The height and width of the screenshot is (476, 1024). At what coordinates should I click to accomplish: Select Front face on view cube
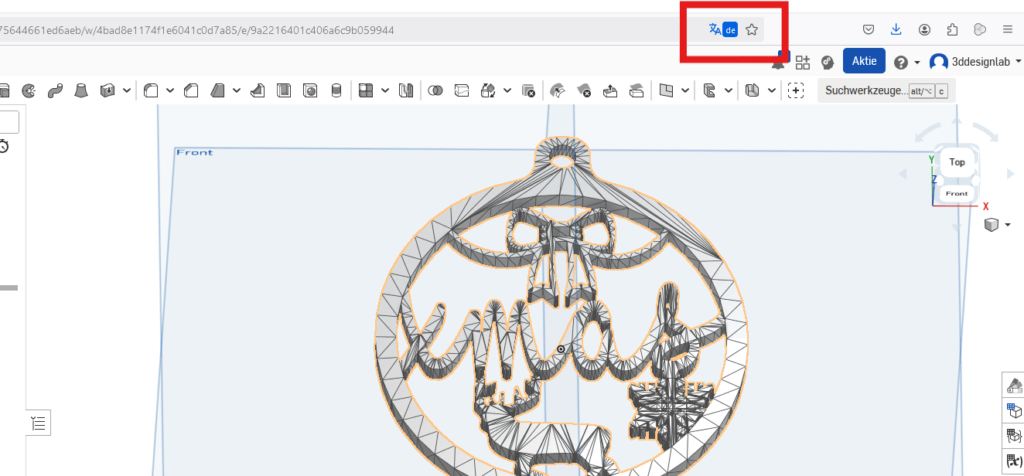coord(957,194)
